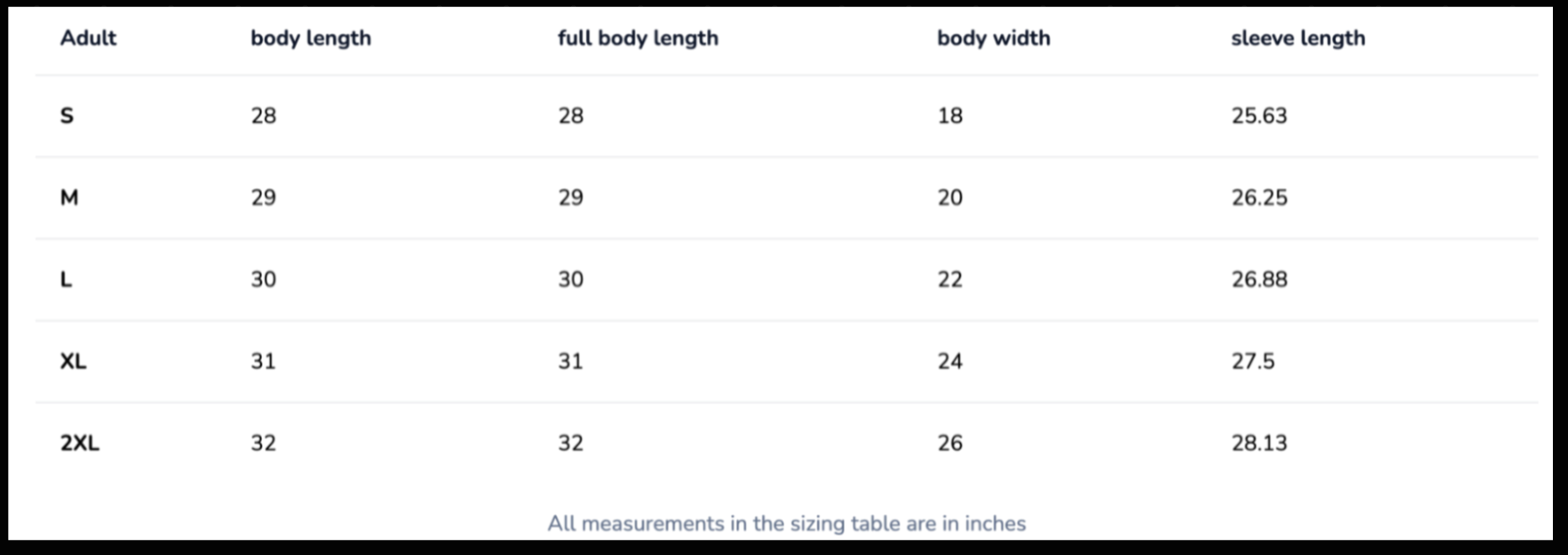The width and height of the screenshot is (1568, 555).
Task: Select the M size row label
Action: 69,198
